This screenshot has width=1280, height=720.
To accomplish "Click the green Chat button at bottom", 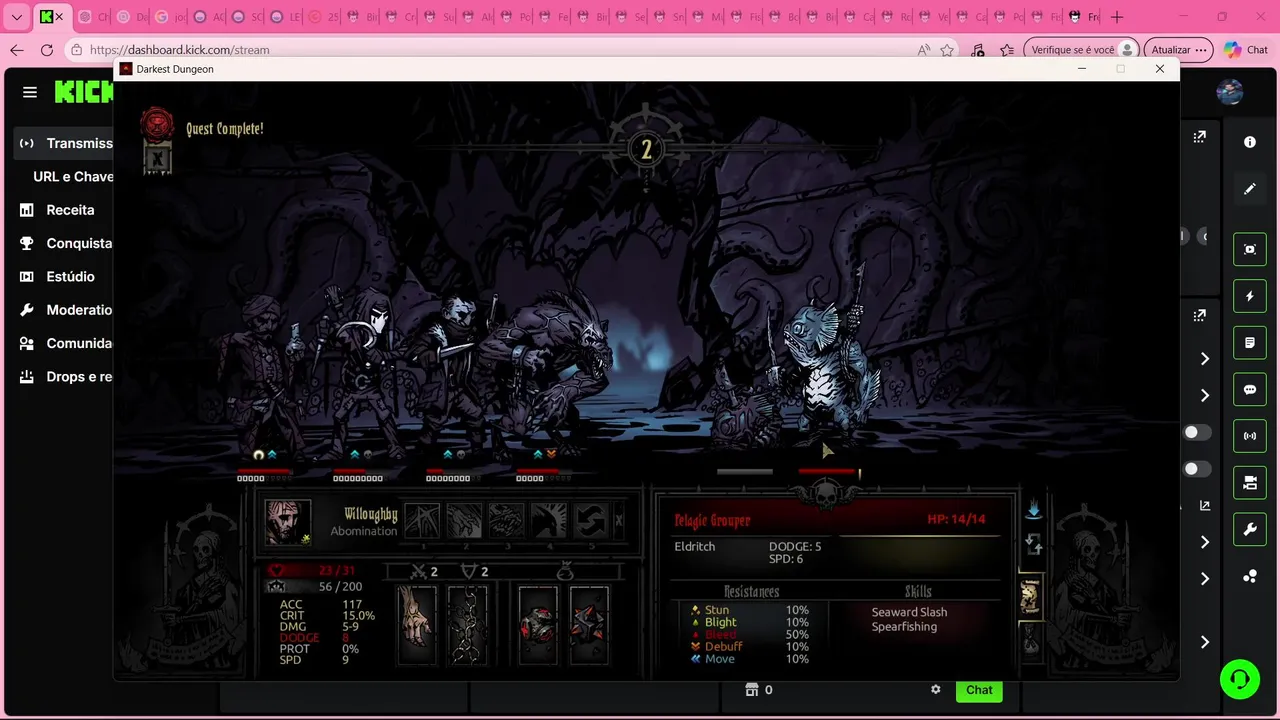I will 979,690.
